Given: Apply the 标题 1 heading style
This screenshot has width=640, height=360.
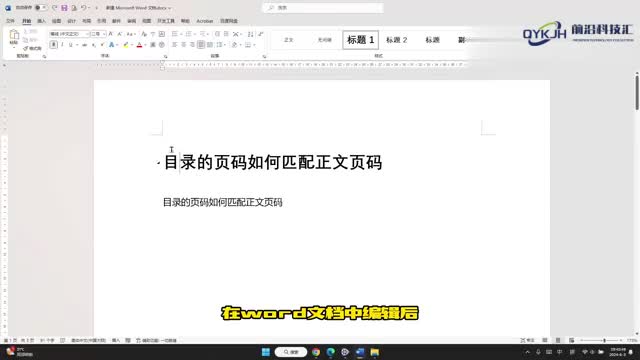Looking at the screenshot, I should click(360, 40).
